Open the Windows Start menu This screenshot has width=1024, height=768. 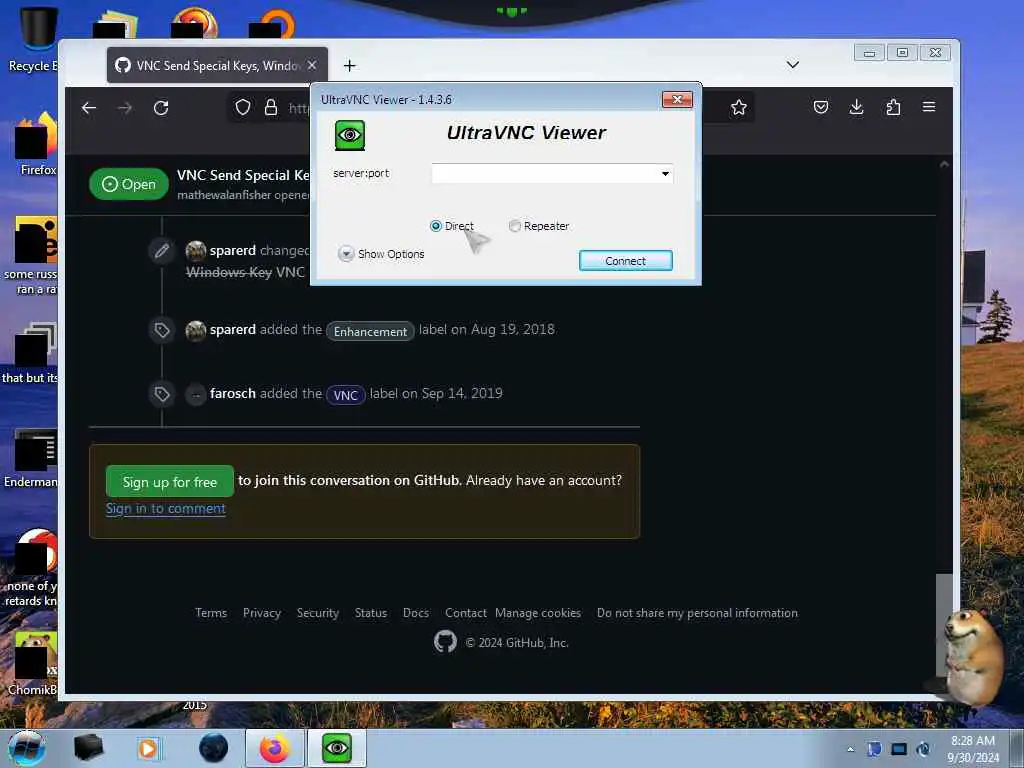pyautogui.click(x=27, y=748)
